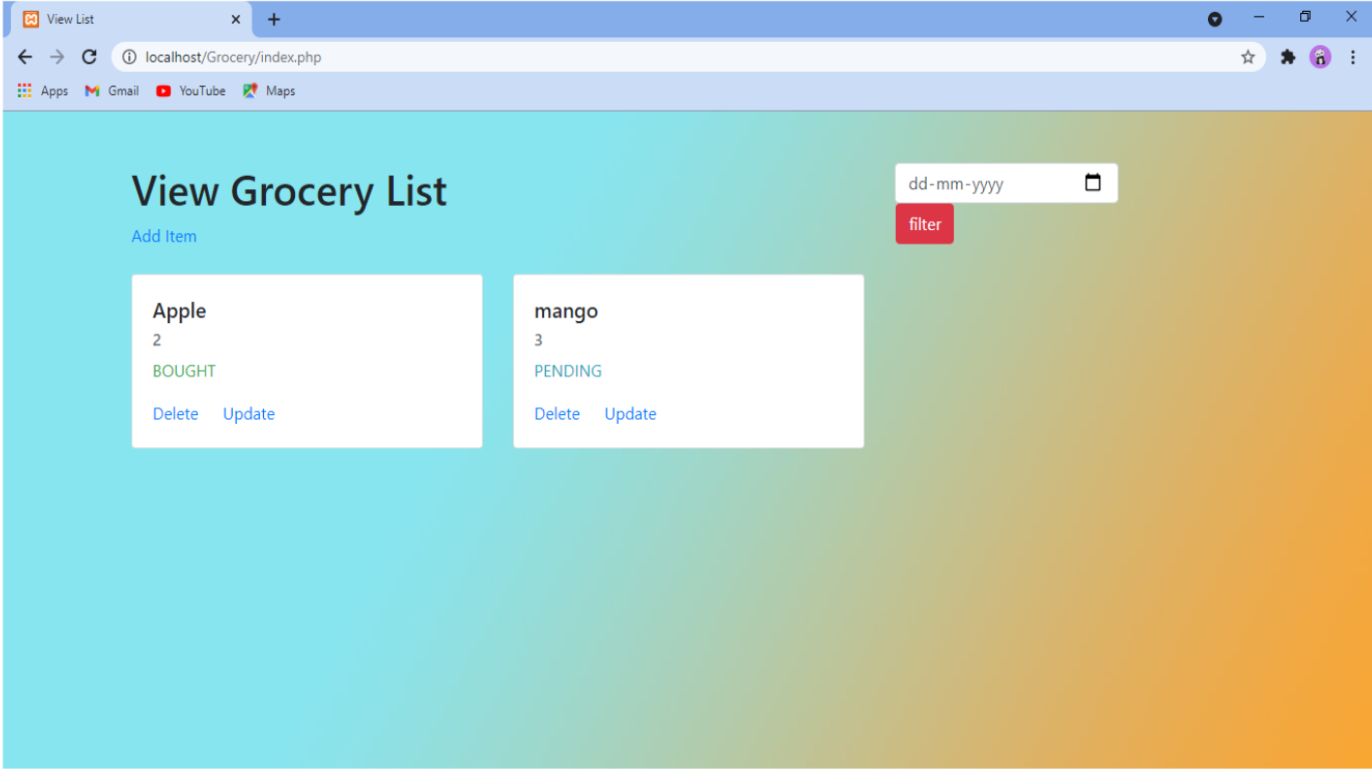Image resolution: width=1372 pixels, height=770 pixels.
Task: Open the browser profile avatar icon
Action: coord(1320,57)
